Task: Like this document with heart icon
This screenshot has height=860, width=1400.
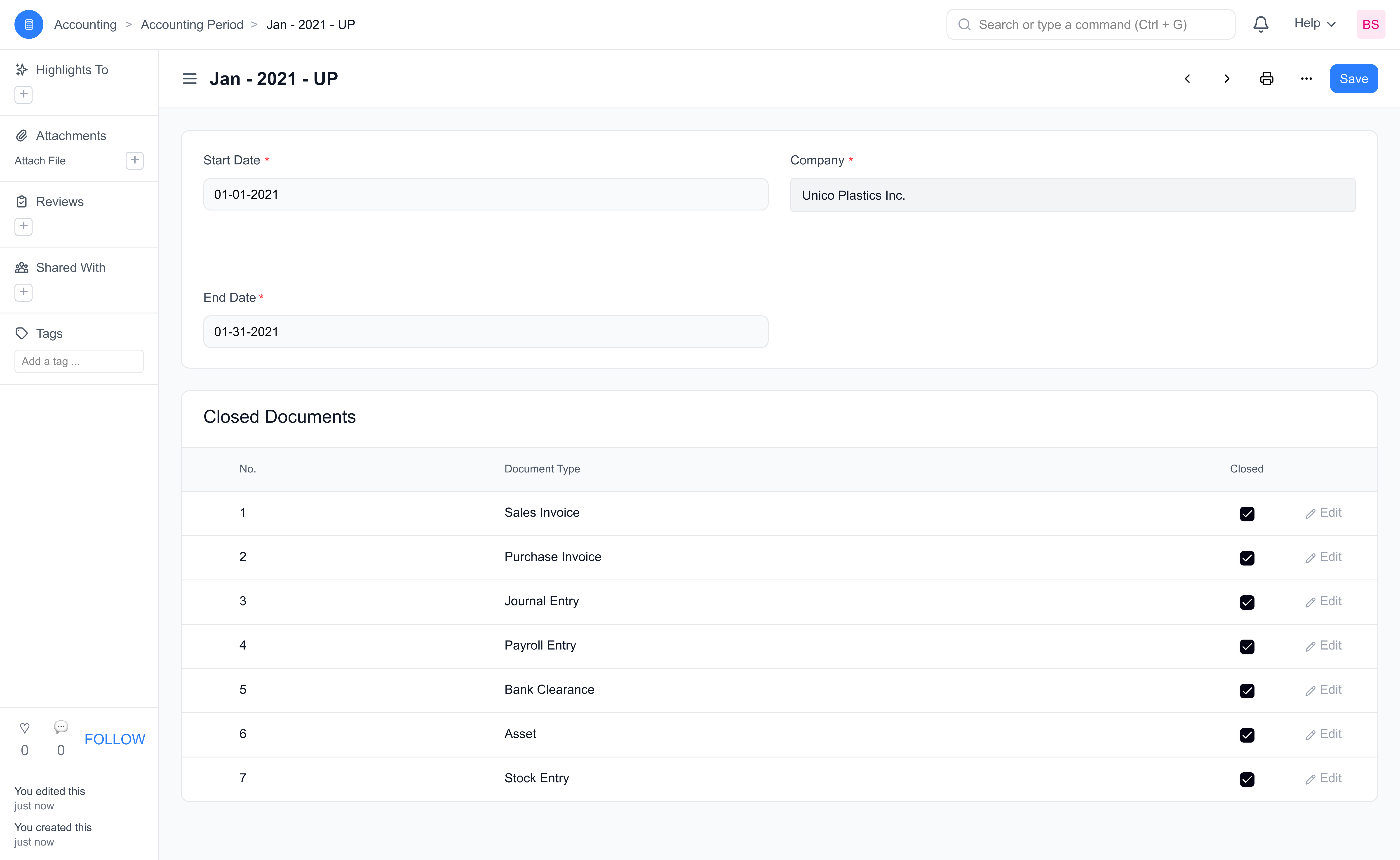Action: pyautogui.click(x=24, y=727)
